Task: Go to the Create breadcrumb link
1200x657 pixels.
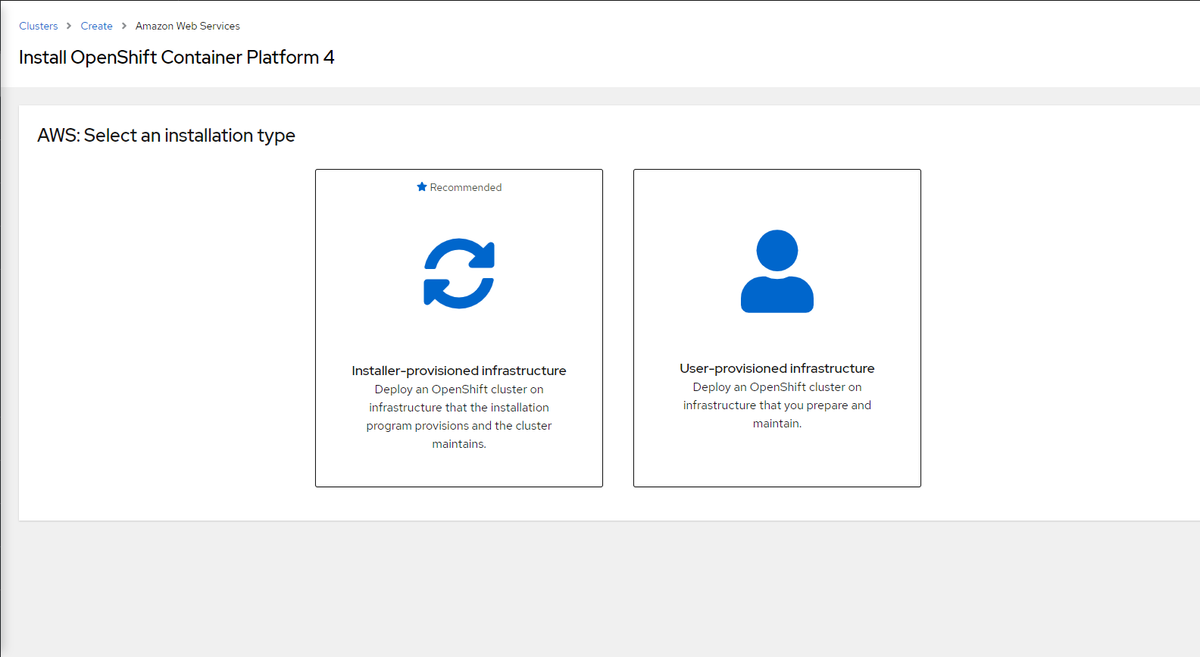Action: [96, 26]
